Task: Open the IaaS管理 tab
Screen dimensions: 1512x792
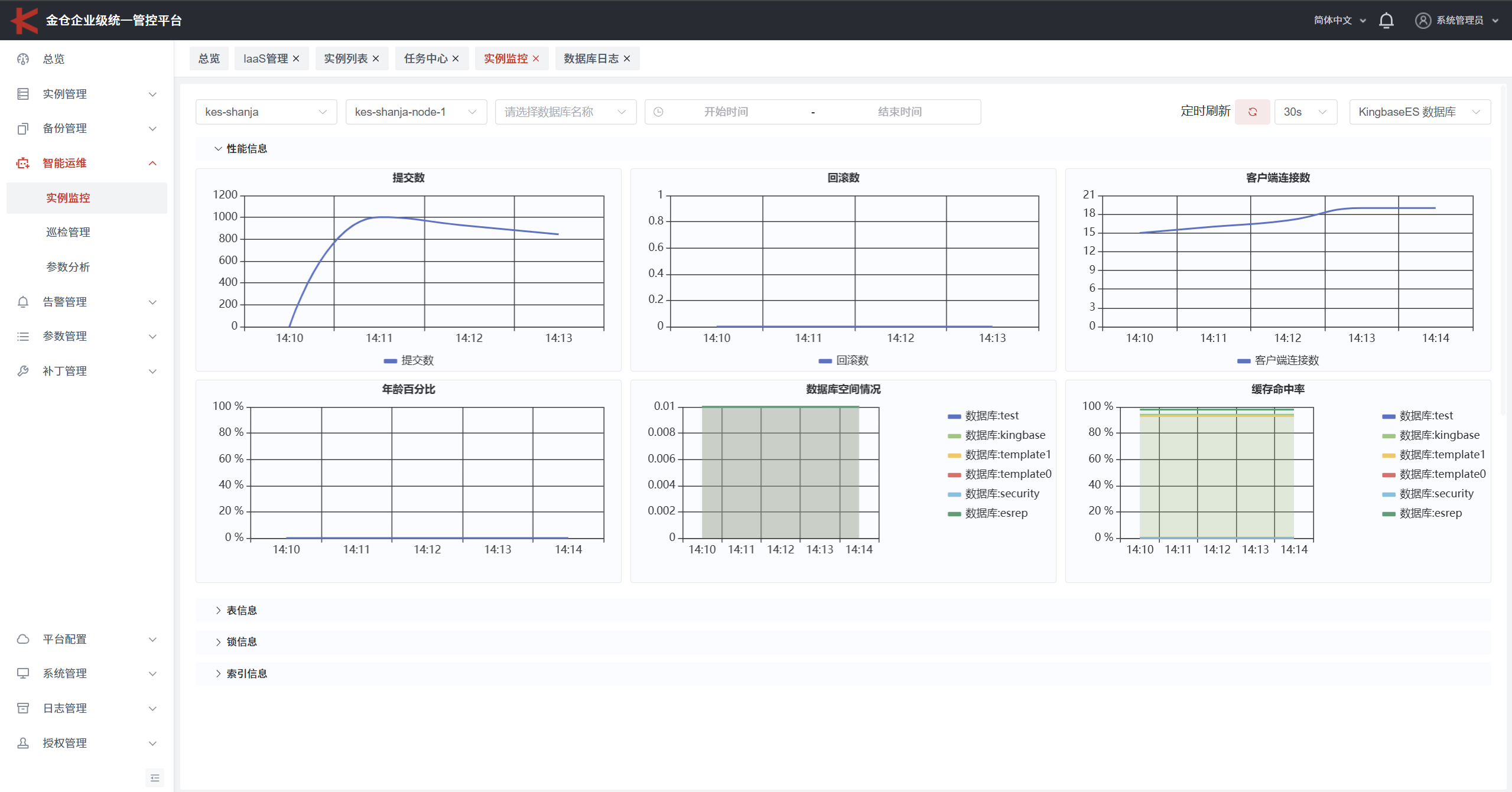Action: 265,58
